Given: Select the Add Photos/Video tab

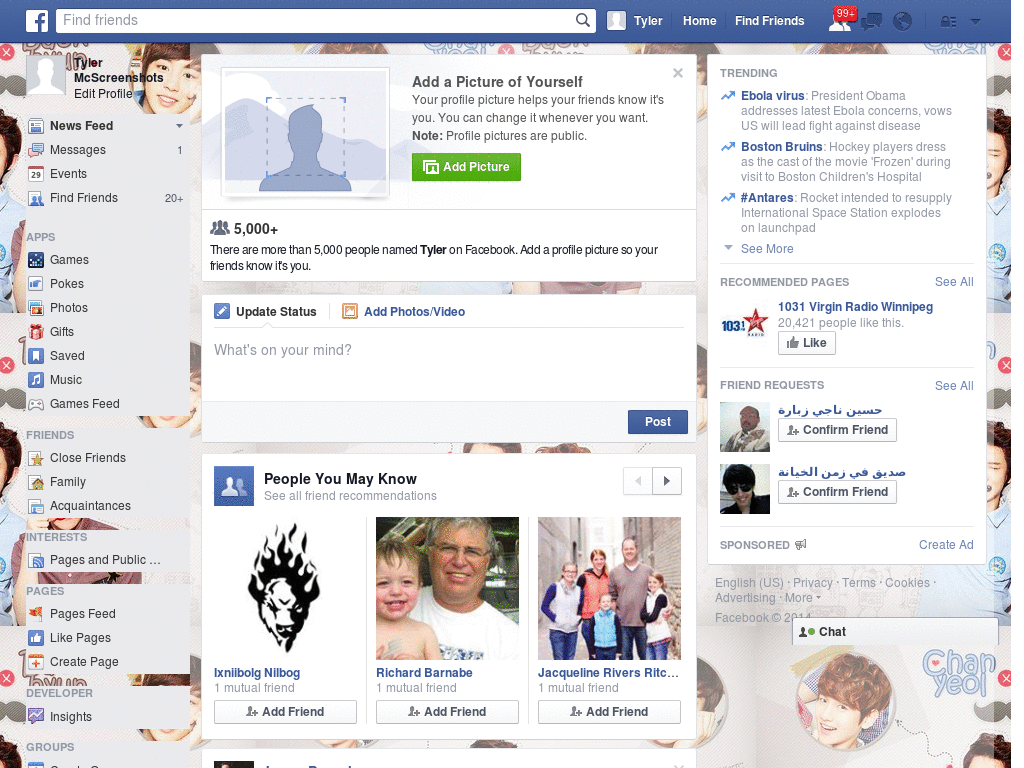Looking at the screenshot, I should [x=404, y=312].
